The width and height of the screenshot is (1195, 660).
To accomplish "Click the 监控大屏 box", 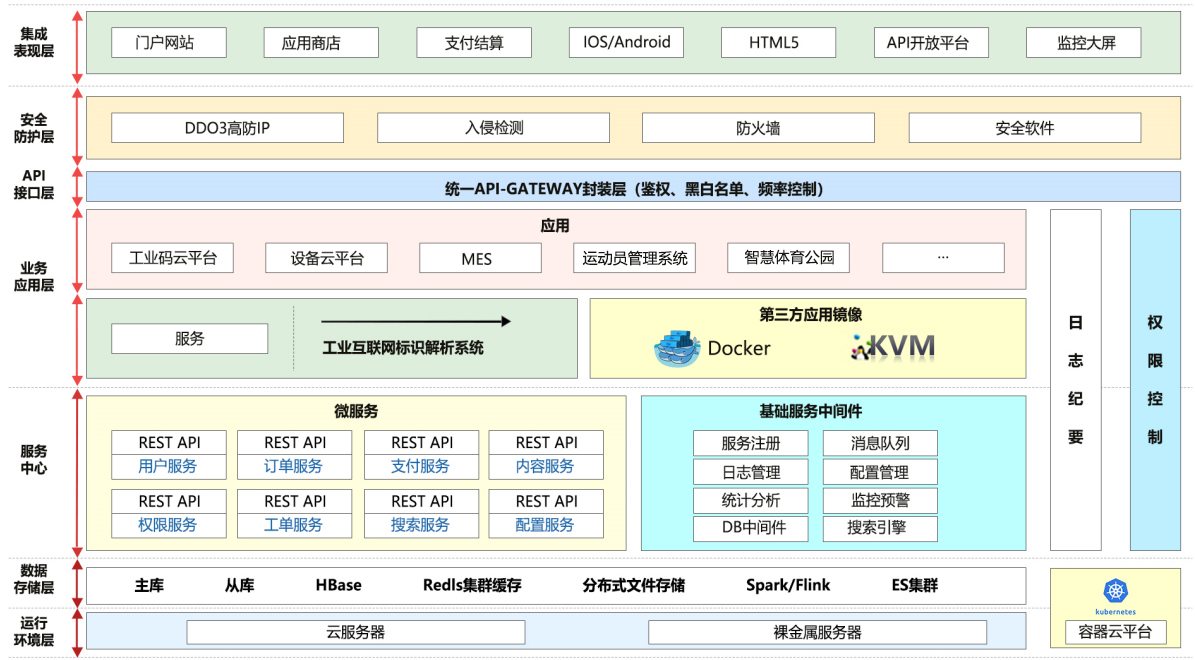I will (x=1084, y=43).
